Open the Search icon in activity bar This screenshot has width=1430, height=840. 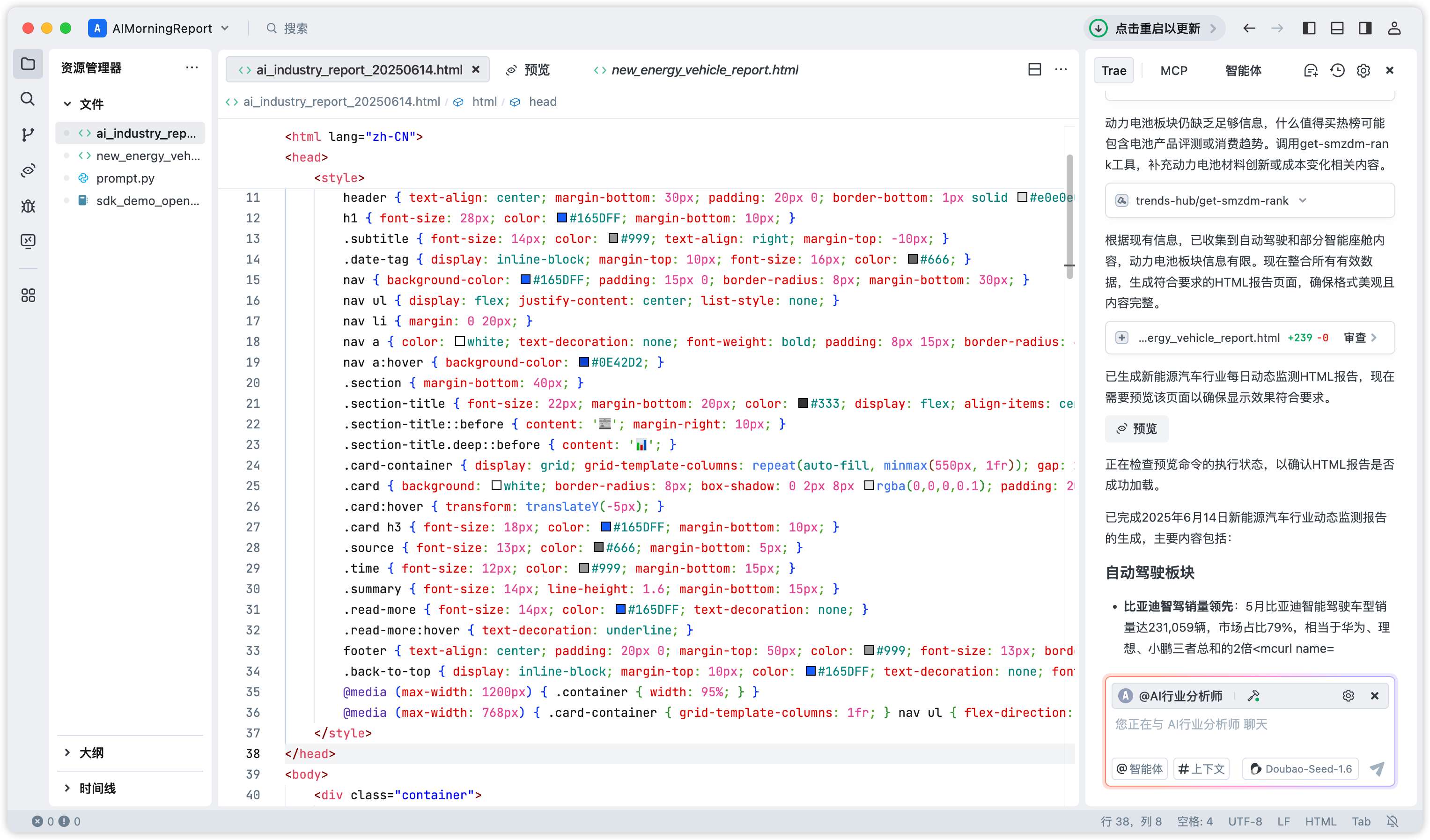[x=28, y=99]
